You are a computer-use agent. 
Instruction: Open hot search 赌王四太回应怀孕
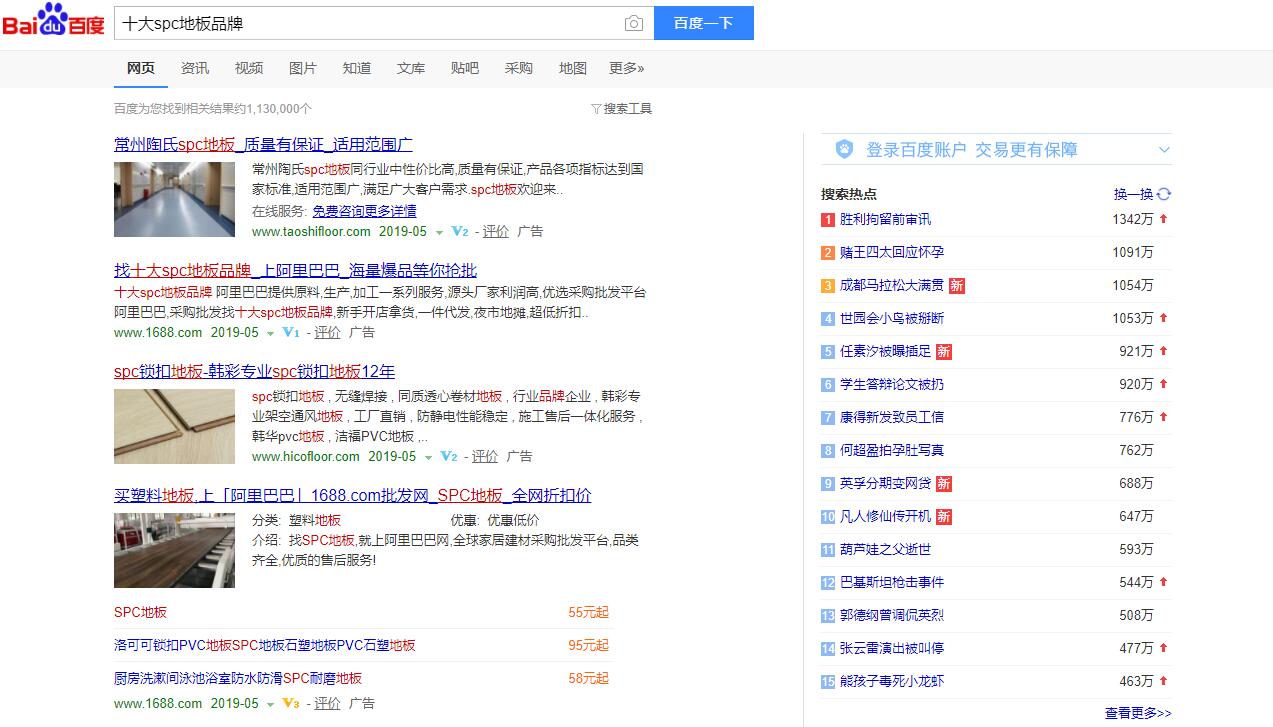tap(892, 252)
